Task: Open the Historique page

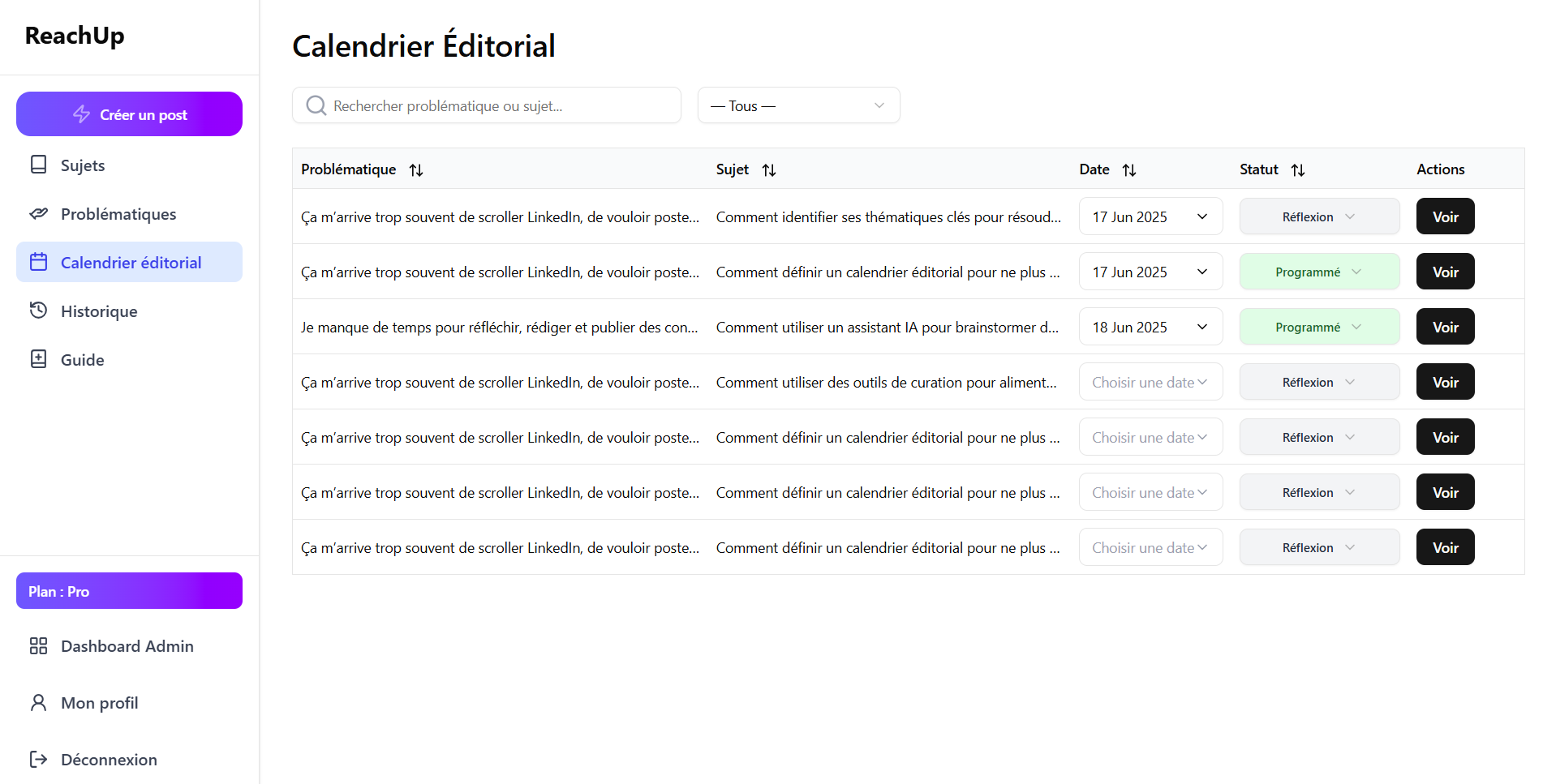Action: pos(129,311)
